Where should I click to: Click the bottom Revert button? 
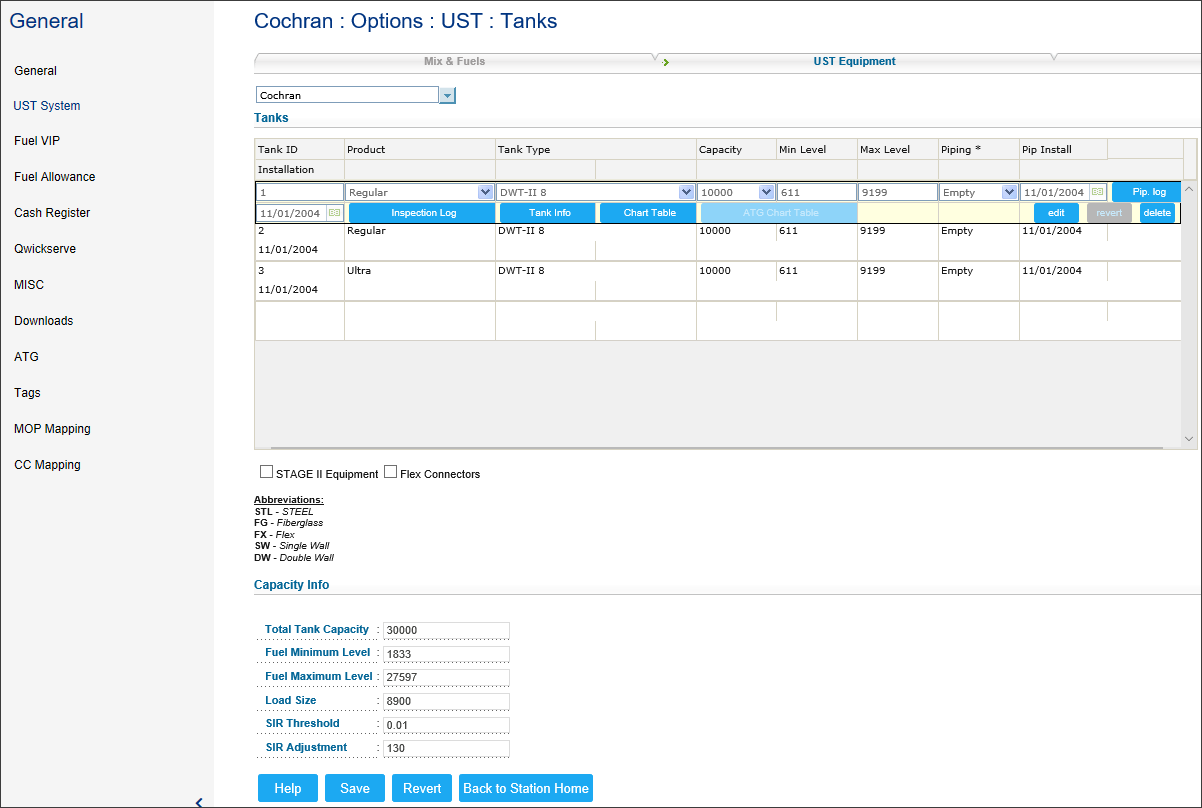422,788
